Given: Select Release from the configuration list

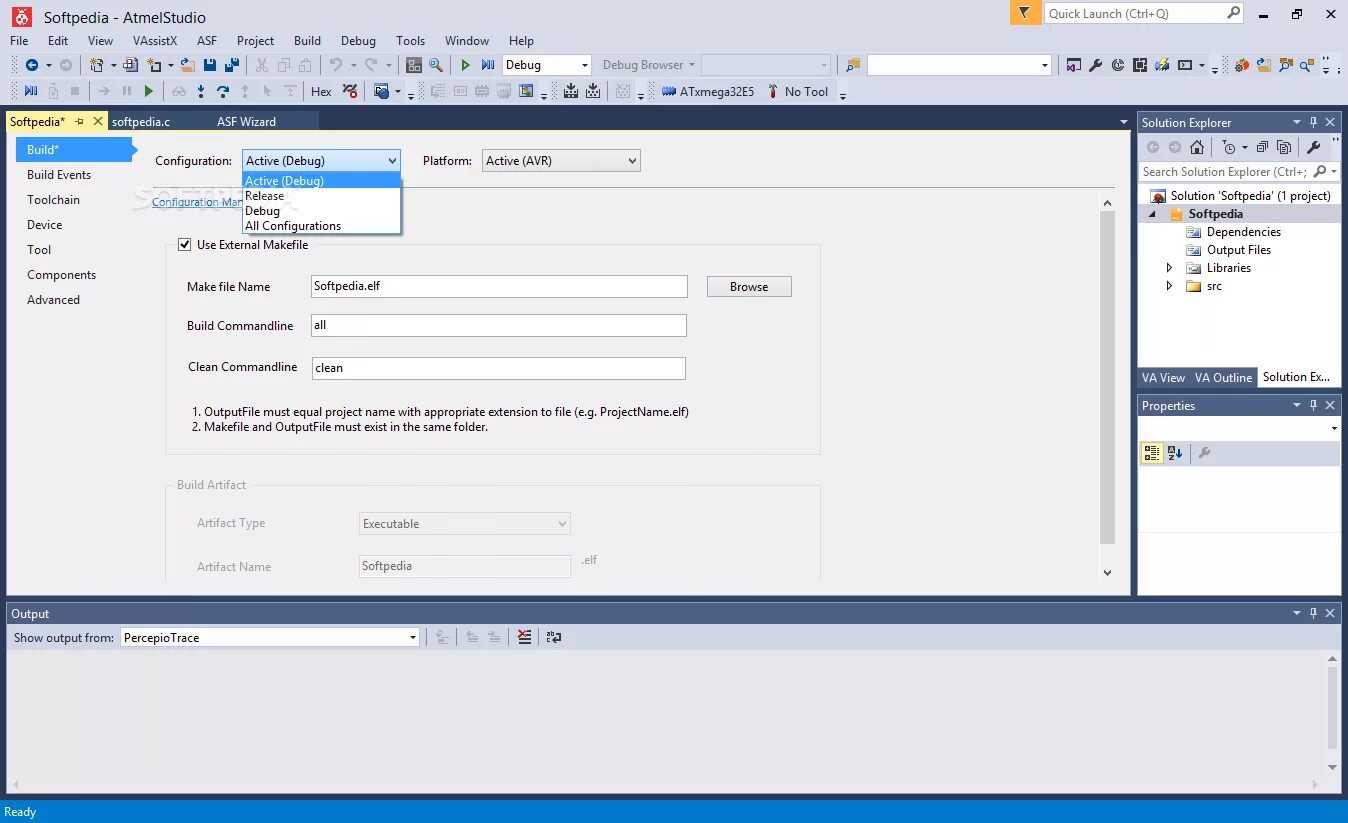Looking at the screenshot, I should click(x=321, y=196).
